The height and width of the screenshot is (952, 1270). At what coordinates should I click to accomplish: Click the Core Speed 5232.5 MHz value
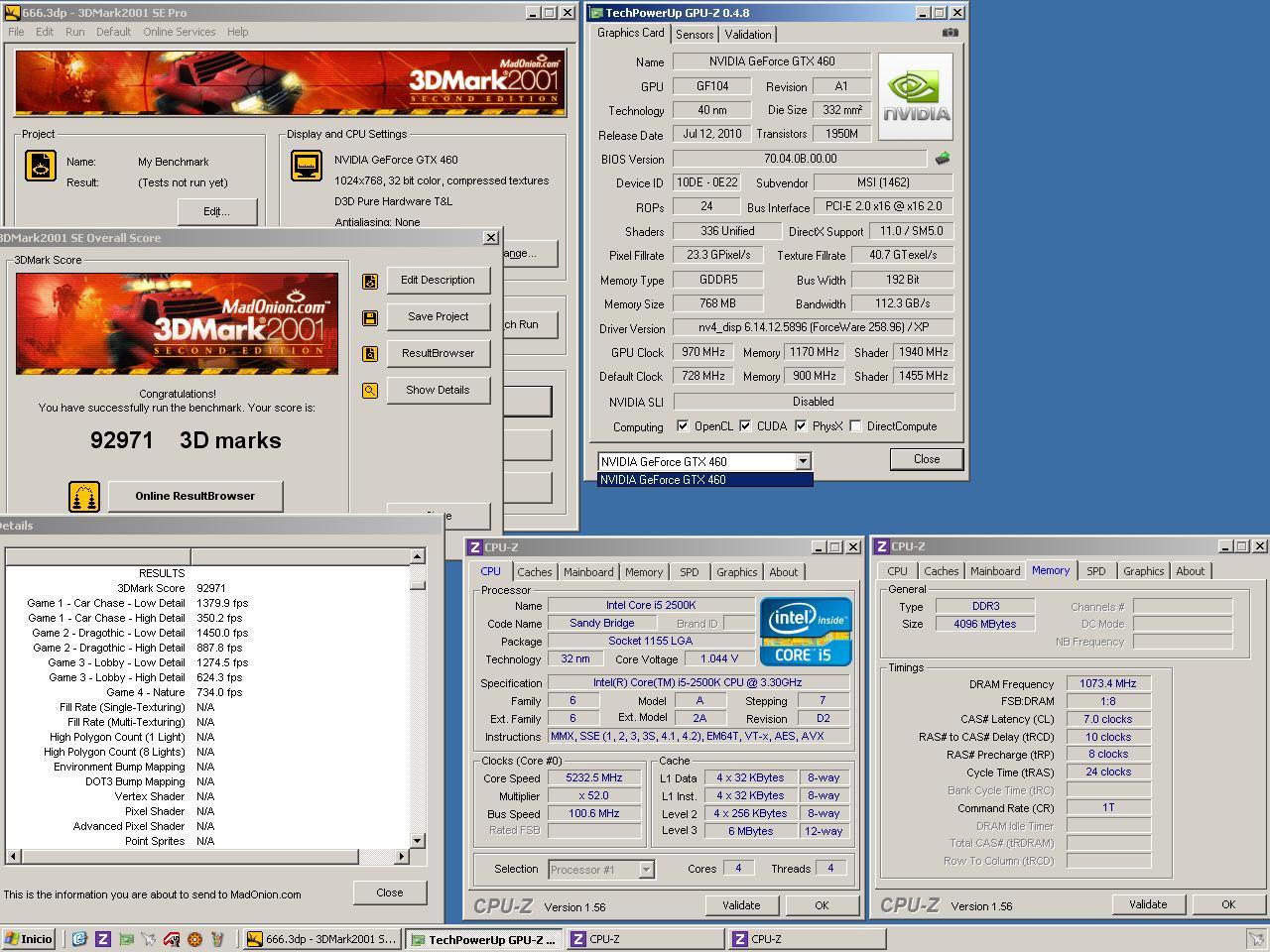coord(594,778)
